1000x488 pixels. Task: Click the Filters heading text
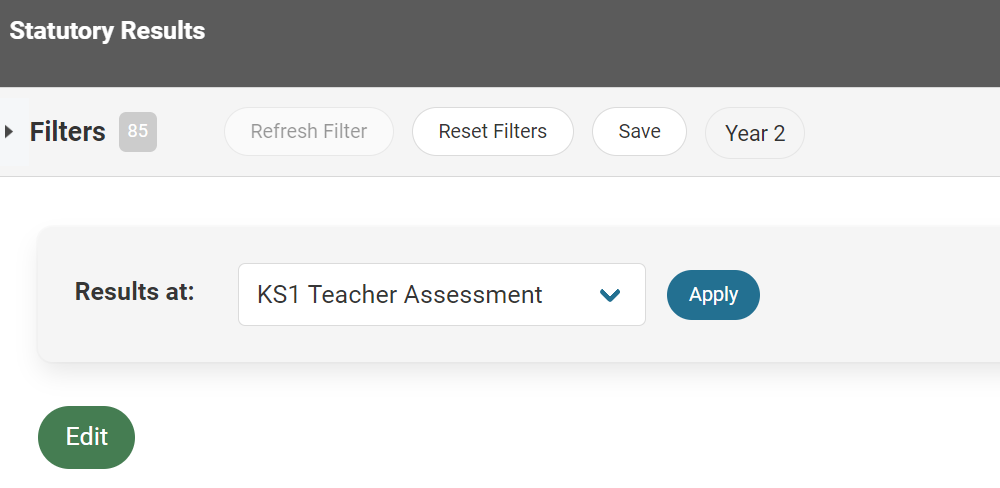68,132
